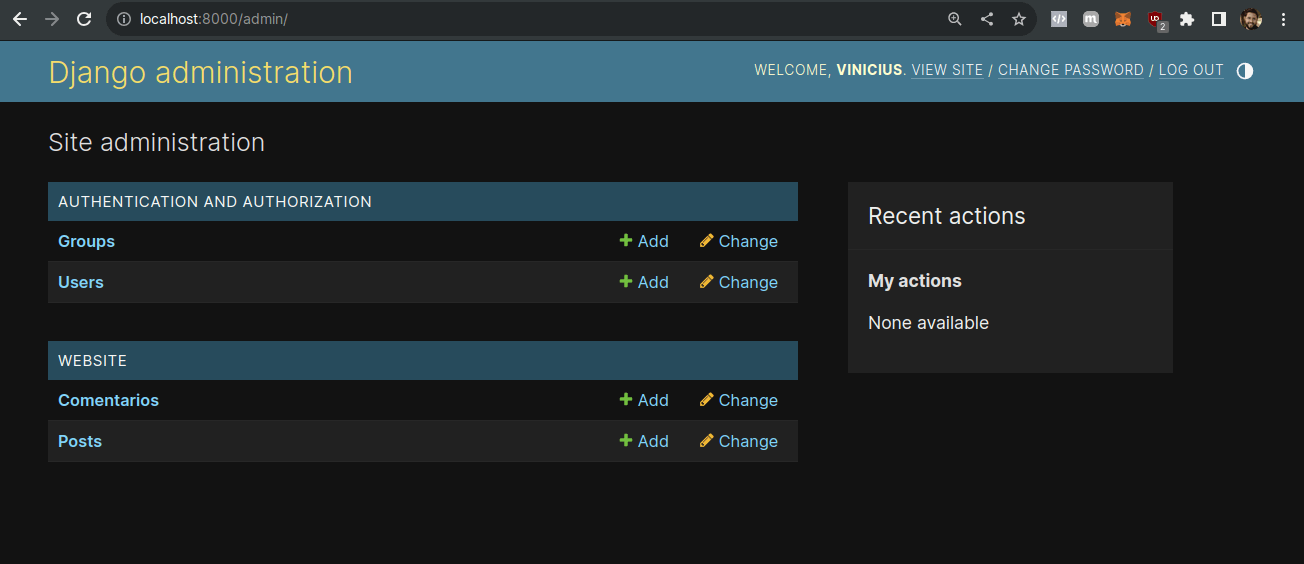Click the user profile avatar

pyautogui.click(x=1251, y=19)
